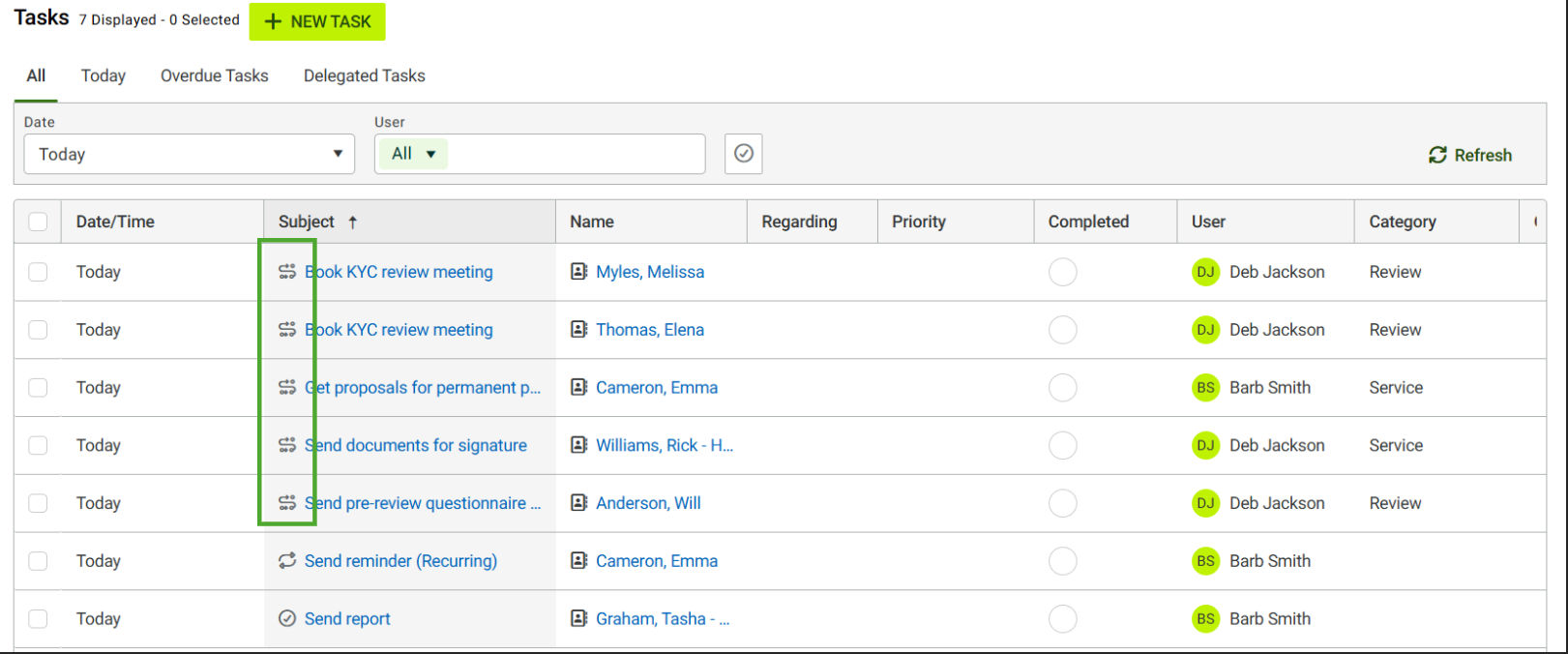The image size is (1568, 654).
Task: Click contact card icon next to Myles, Melissa
Action: click(578, 272)
